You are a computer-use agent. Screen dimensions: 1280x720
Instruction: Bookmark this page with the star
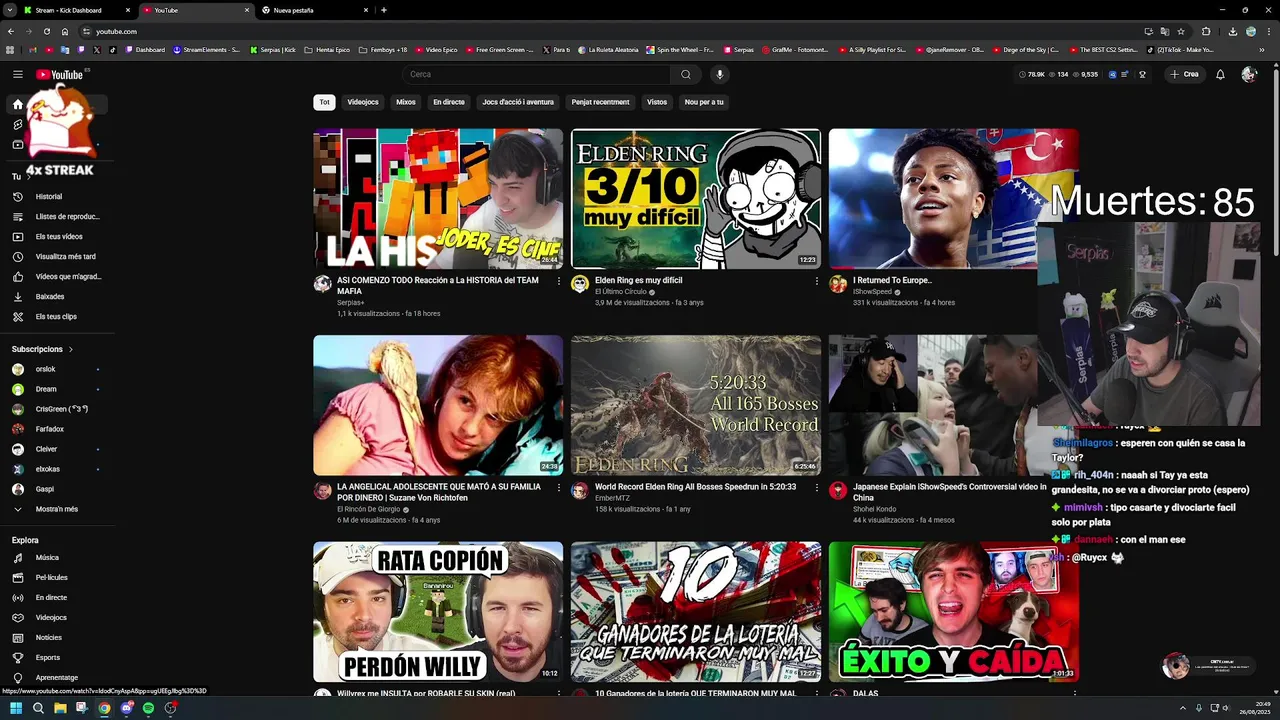click(1181, 31)
